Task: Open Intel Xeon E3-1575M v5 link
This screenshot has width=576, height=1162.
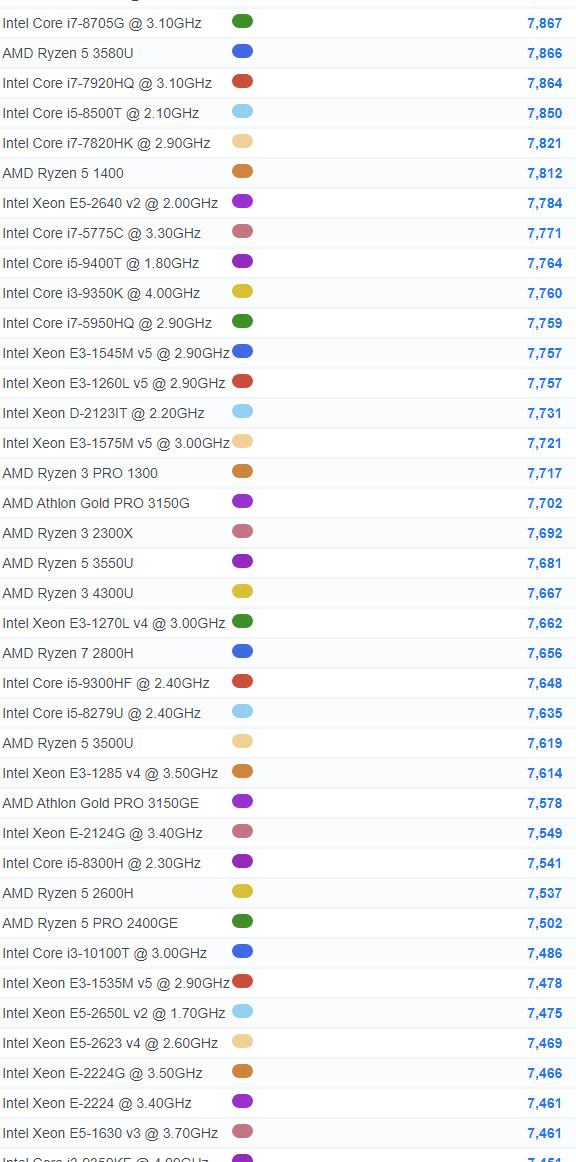Action: (x=116, y=443)
